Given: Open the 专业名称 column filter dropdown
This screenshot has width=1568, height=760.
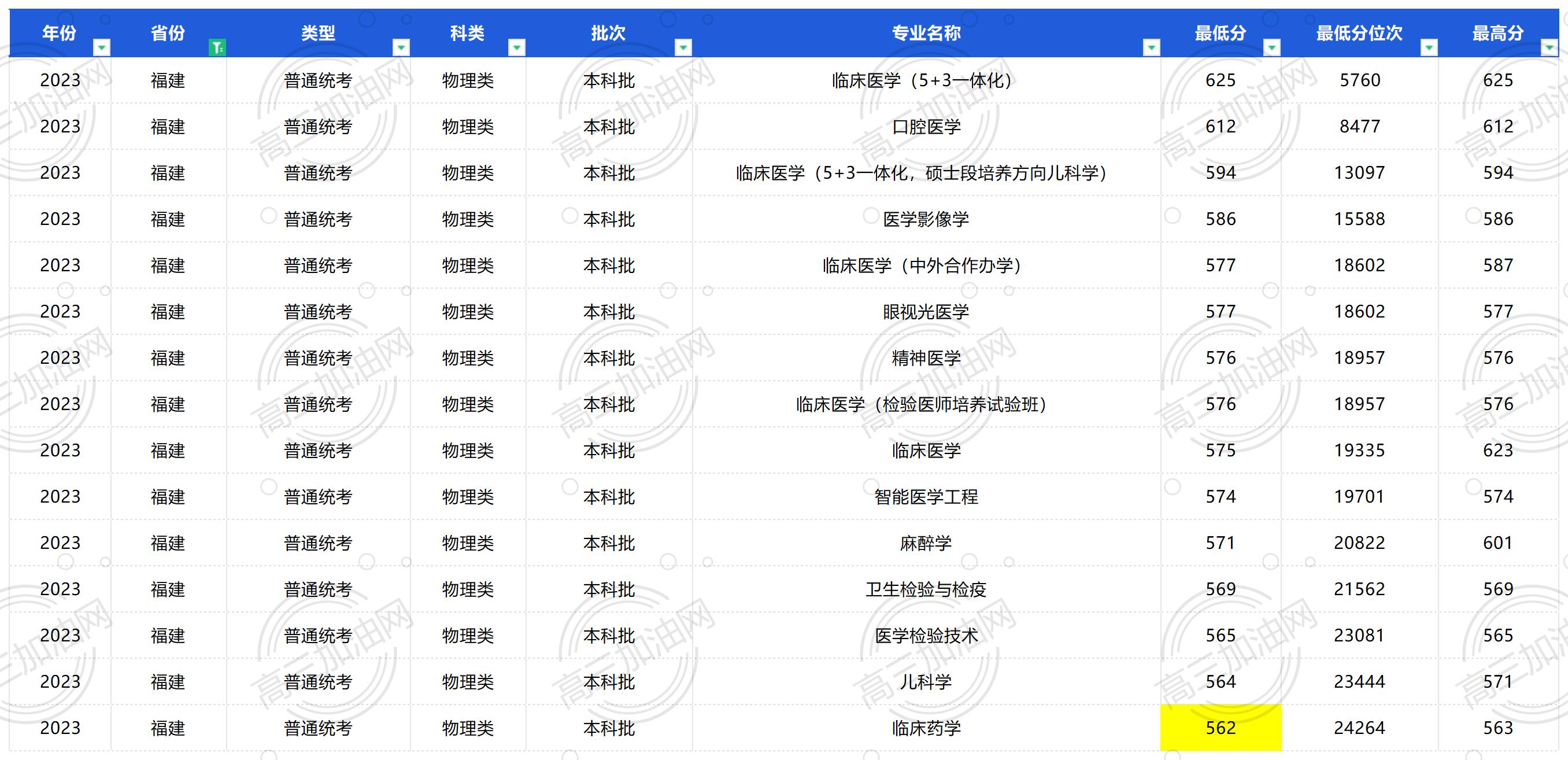Looking at the screenshot, I should pyautogui.click(x=1152, y=47).
